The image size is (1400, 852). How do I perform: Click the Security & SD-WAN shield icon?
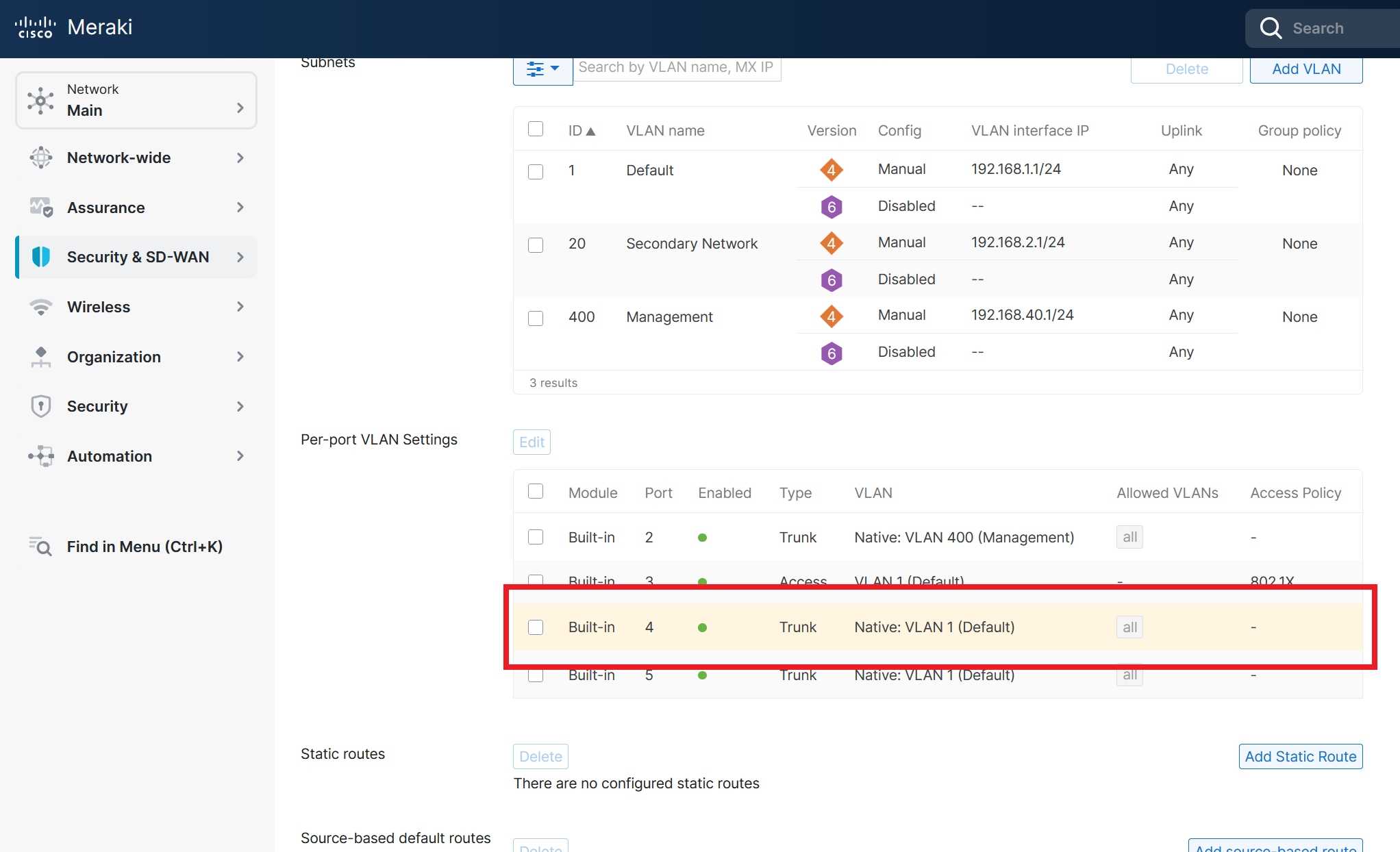pos(41,257)
